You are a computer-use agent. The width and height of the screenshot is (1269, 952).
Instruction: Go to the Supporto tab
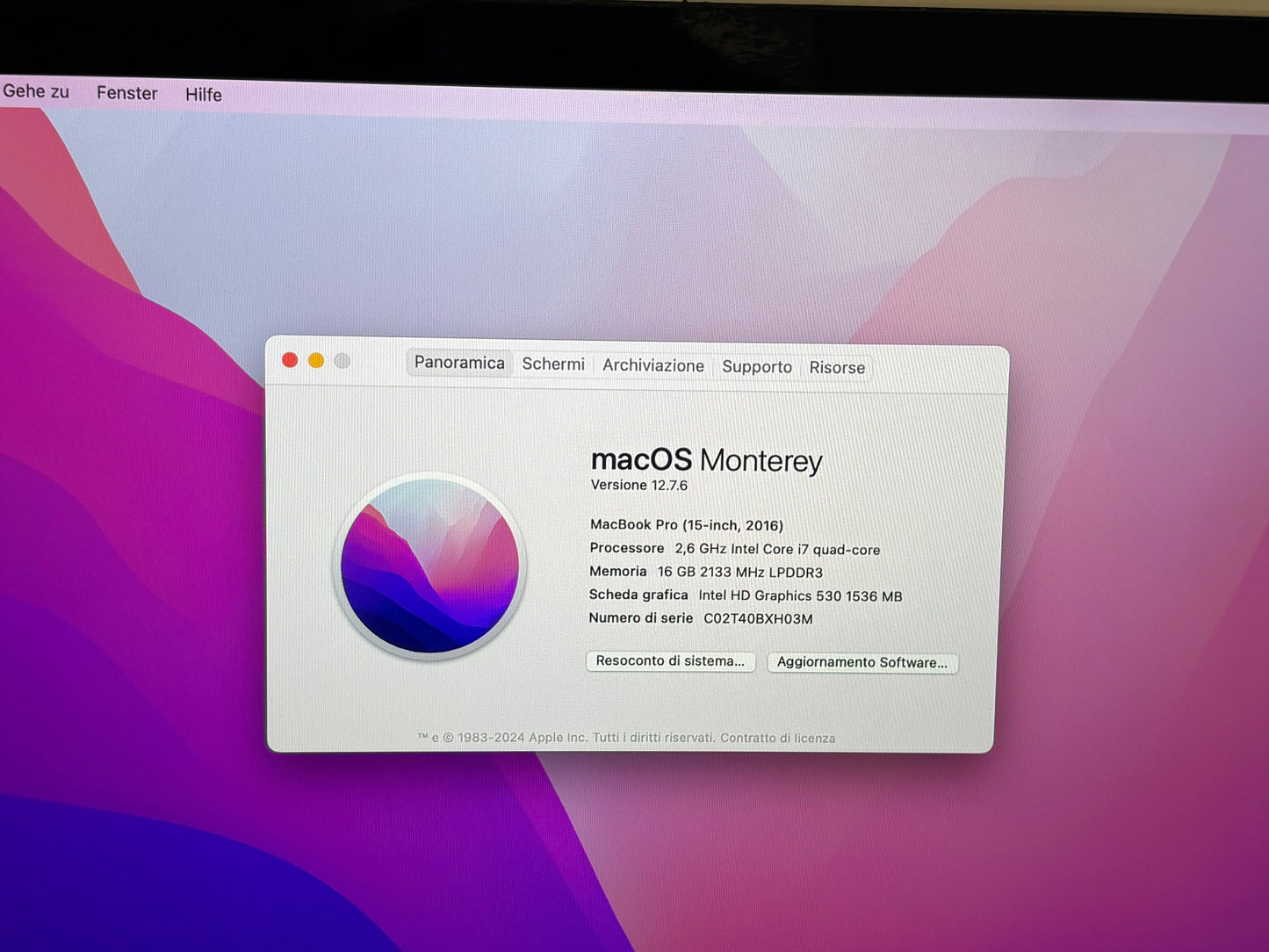pos(757,367)
